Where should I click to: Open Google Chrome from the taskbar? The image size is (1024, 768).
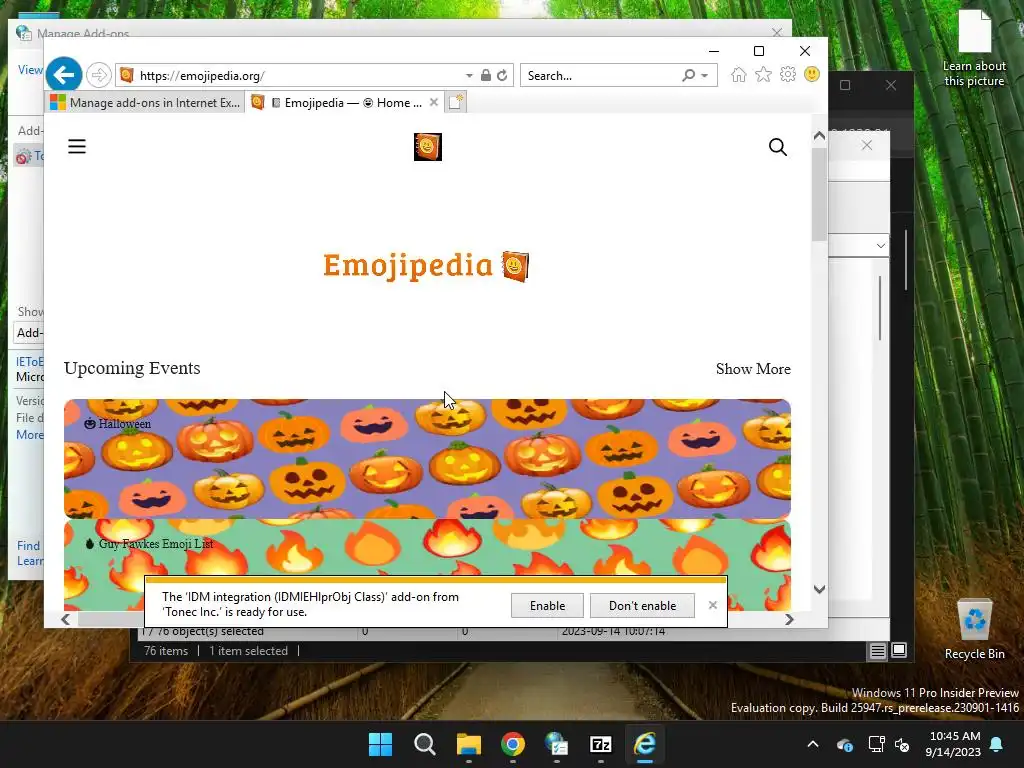513,744
